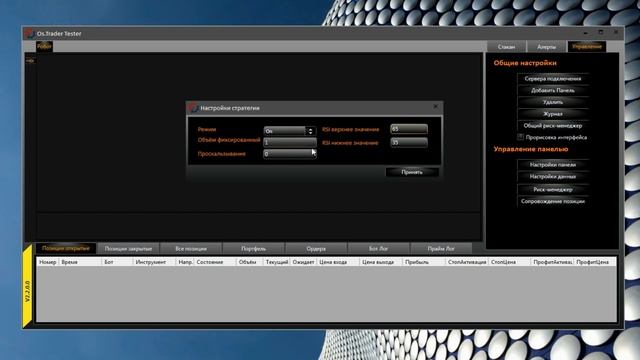Image resolution: width=640 pixels, height=360 pixels.
Task: Open Настройки панели
Action: 553,164
